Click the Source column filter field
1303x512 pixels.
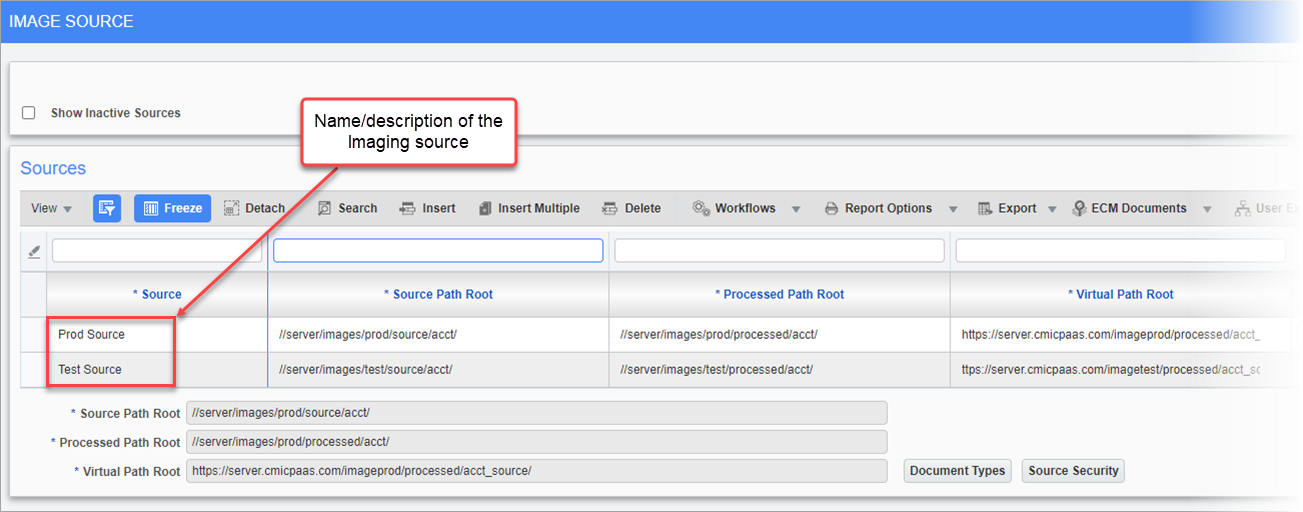click(157, 250)
